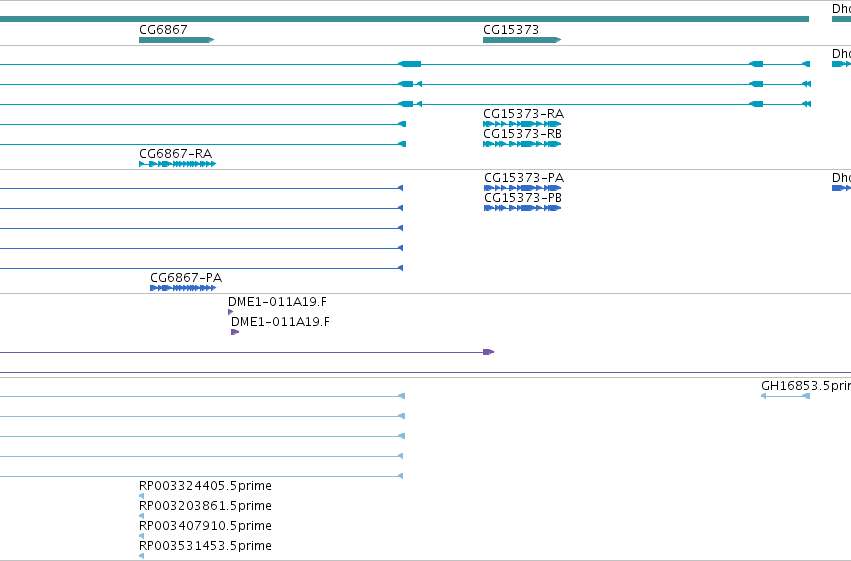Screen dimensions: 851x561
Task: Select the CG15373-RA transcript glyph
Action: [x=522, y=124]
